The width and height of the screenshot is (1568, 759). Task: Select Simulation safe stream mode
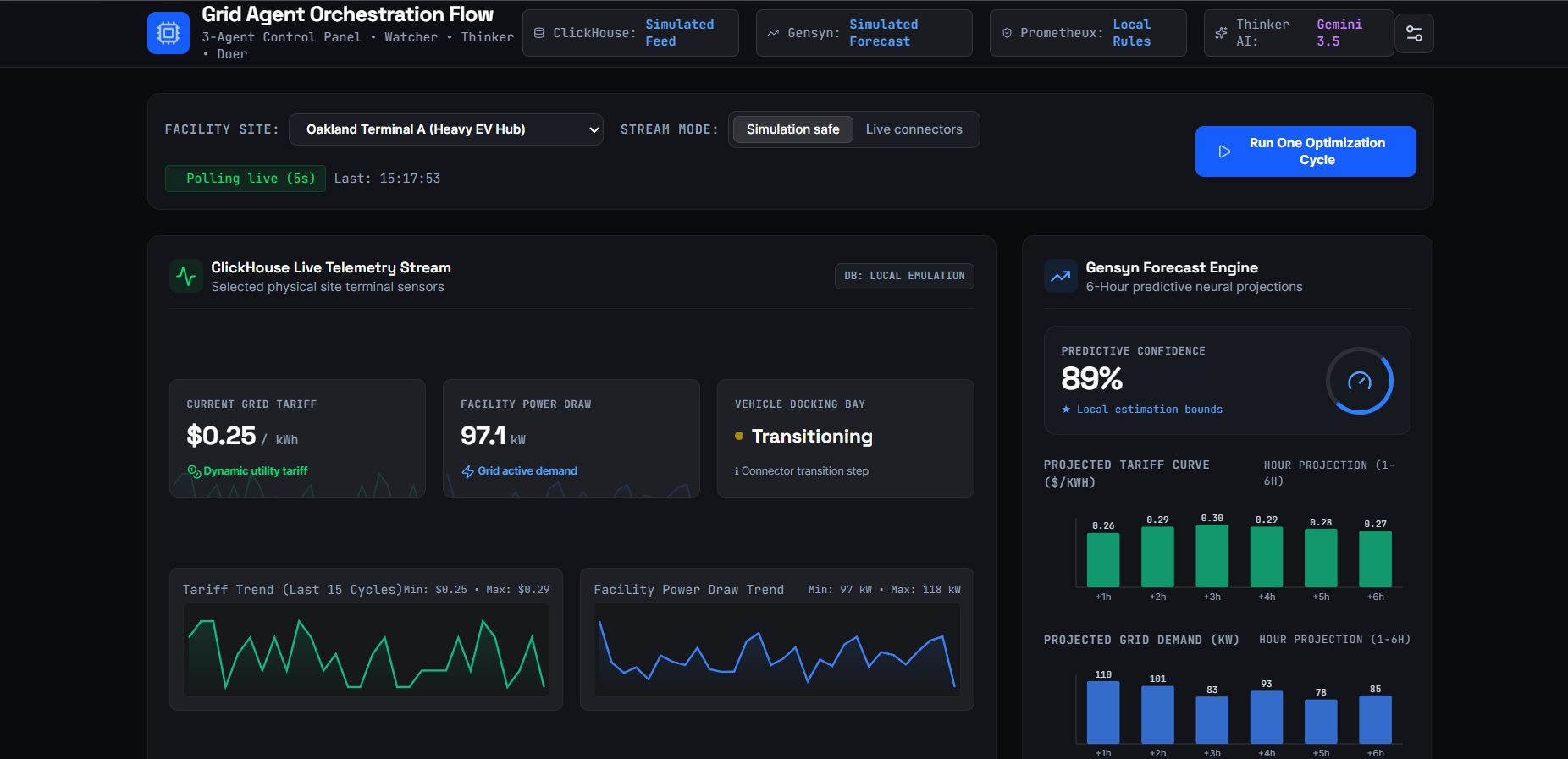[x=792, y=129]
